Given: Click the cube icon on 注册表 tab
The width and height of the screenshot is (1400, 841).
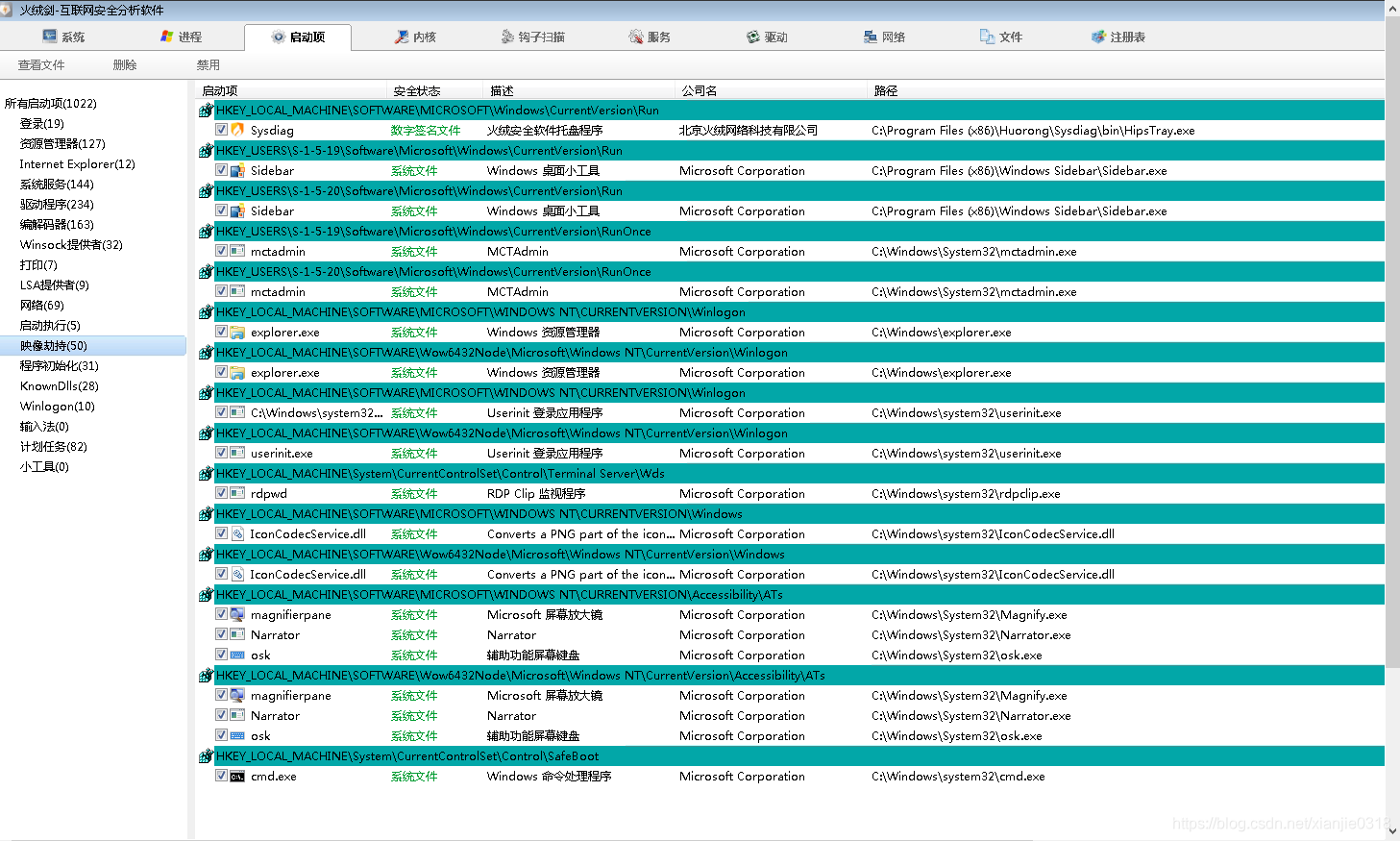Looking at the screenshot, I should [x=1098, y=37].
